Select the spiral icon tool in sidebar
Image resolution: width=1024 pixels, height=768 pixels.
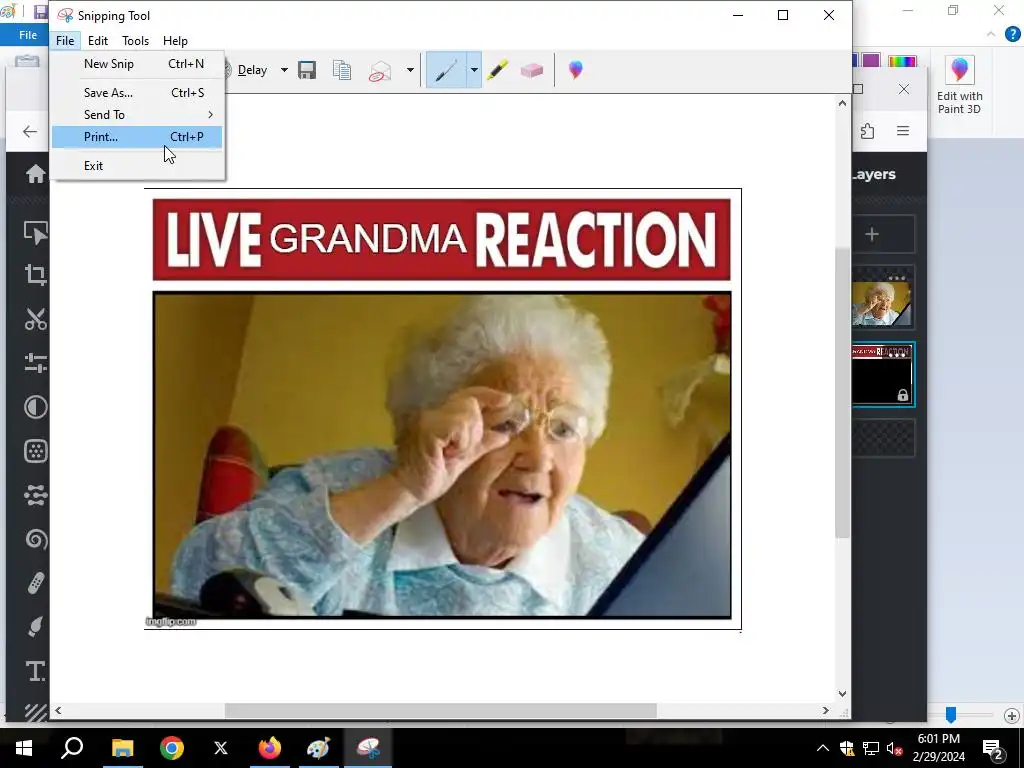pyautogui.click(x=36, y=539)
